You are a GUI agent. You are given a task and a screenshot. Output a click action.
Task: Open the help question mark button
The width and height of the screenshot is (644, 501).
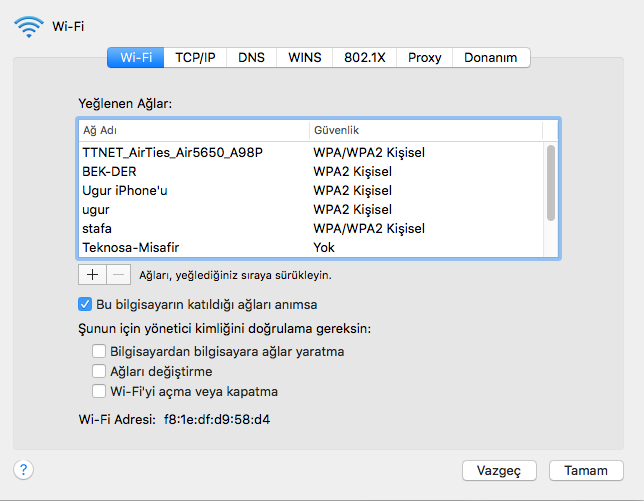point(23,469)
